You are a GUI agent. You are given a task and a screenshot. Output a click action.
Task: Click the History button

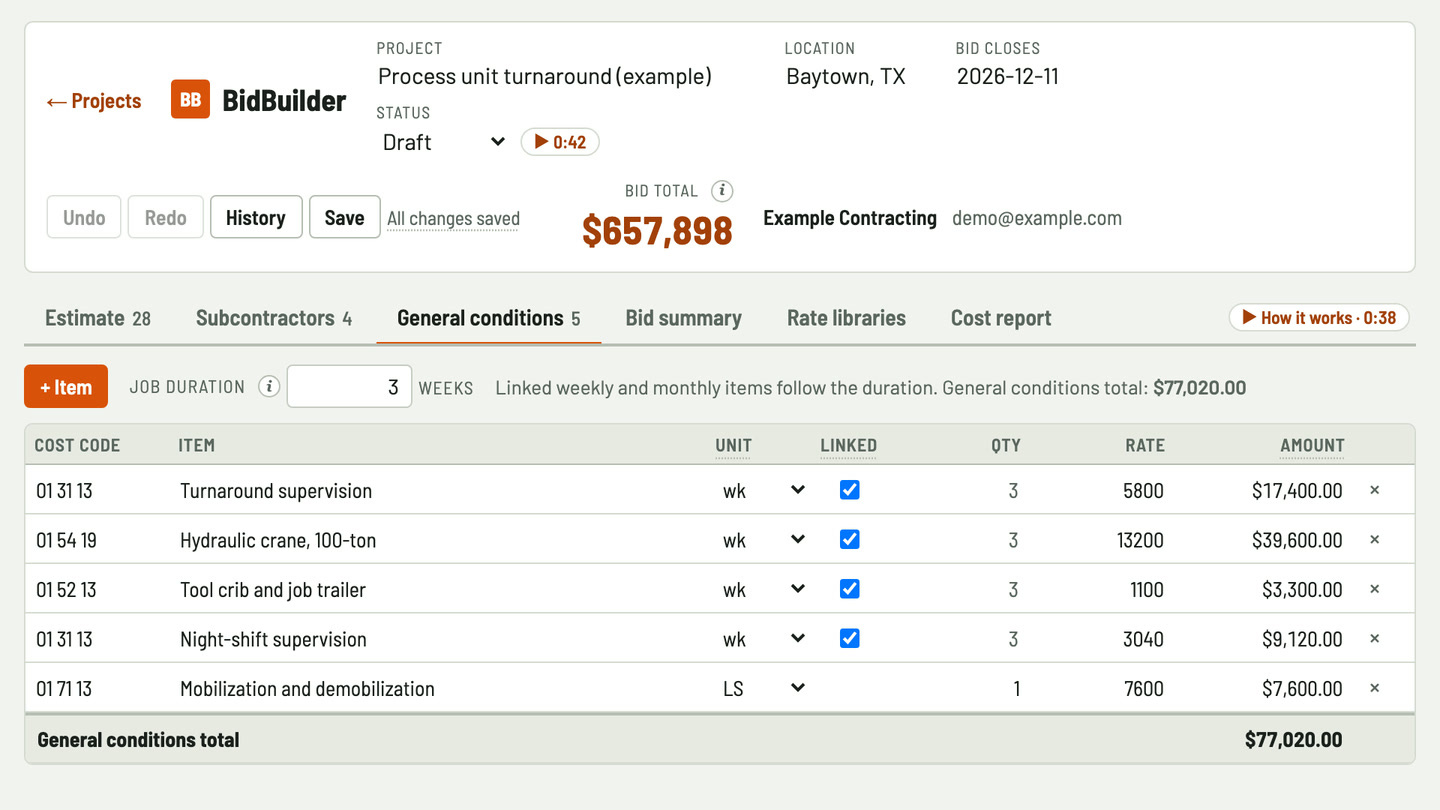coord(256,217)
